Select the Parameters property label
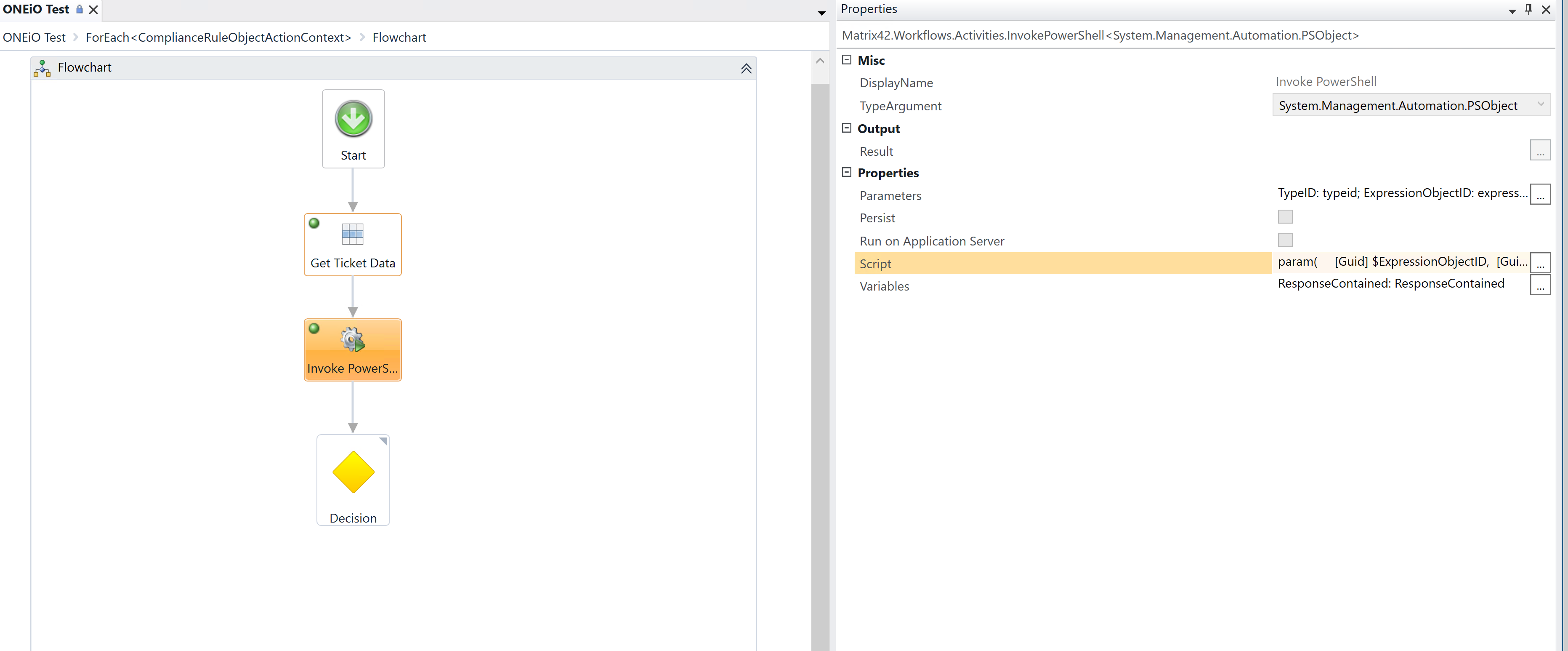This screenshot has width=1568, height=651. [890, 195]
